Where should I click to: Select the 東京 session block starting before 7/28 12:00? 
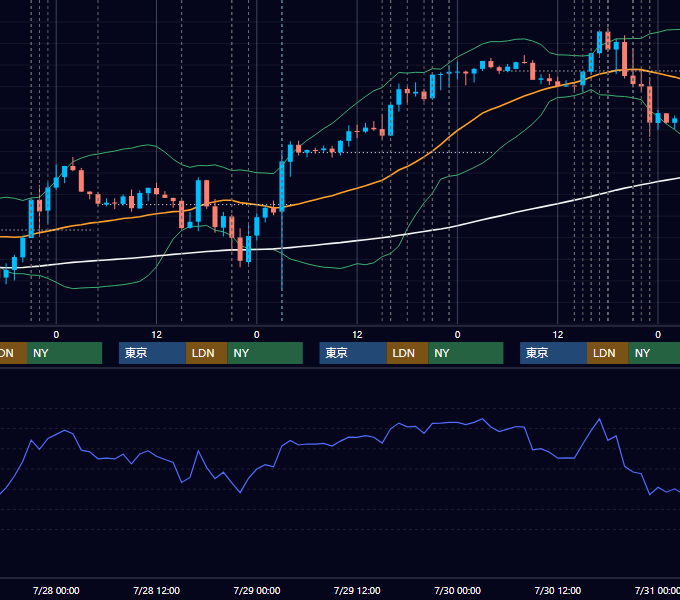(152, 353)
